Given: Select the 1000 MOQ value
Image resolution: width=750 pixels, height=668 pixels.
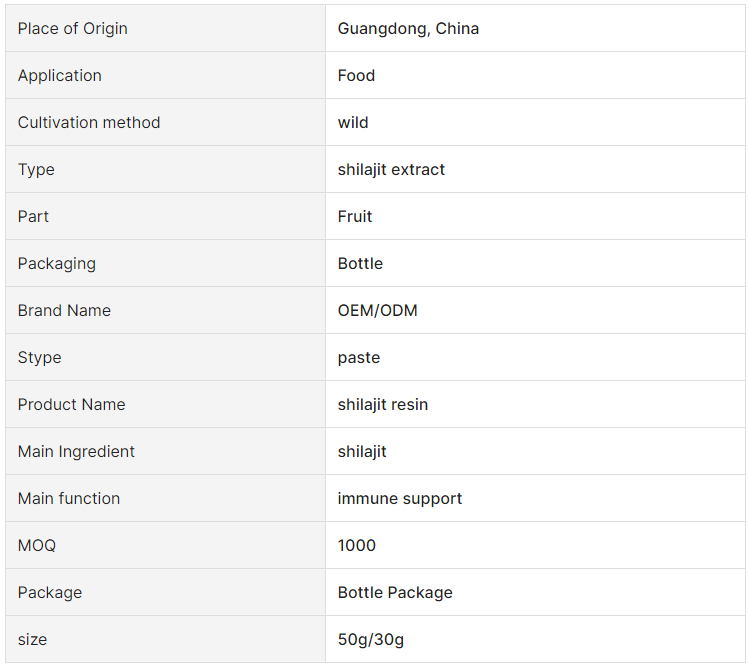Looking at the screenshot, I should point(357,545).
